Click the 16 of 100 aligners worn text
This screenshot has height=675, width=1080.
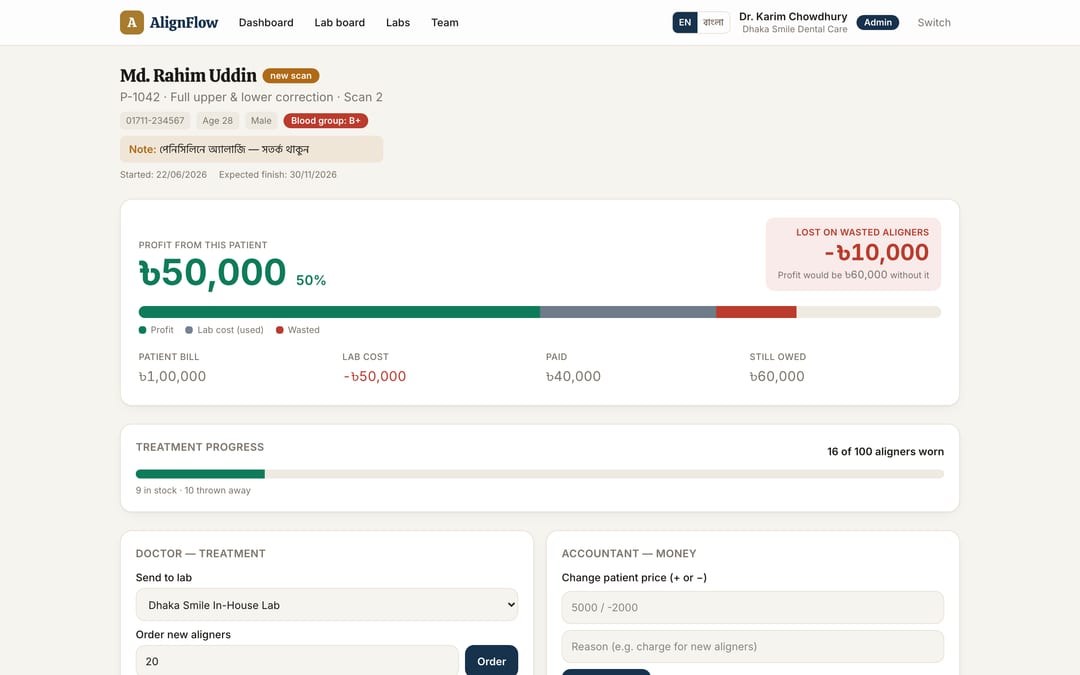coord(885,452)
